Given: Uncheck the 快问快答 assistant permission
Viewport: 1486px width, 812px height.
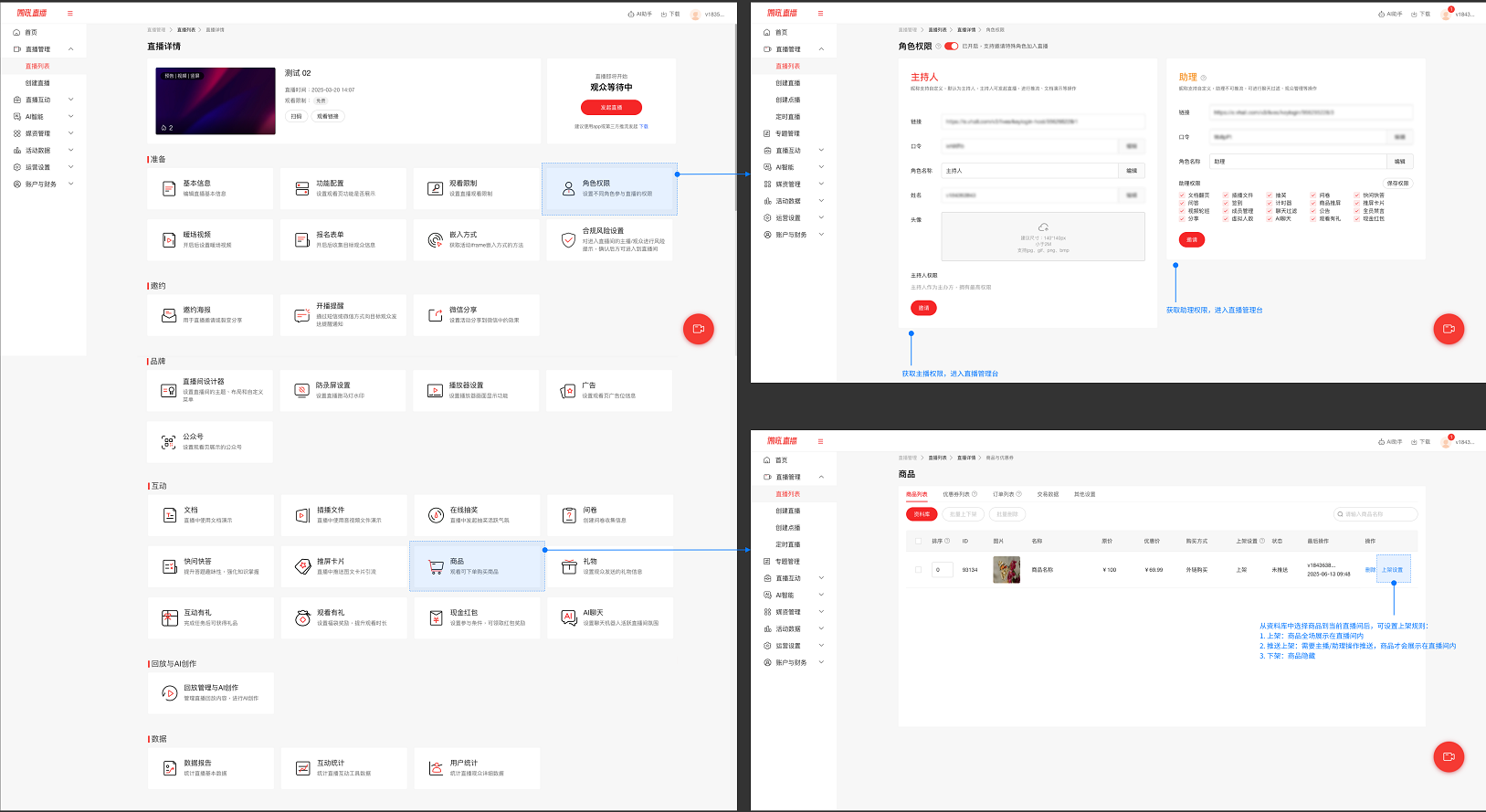Looking at the screenshot, I should [1357, 195].
